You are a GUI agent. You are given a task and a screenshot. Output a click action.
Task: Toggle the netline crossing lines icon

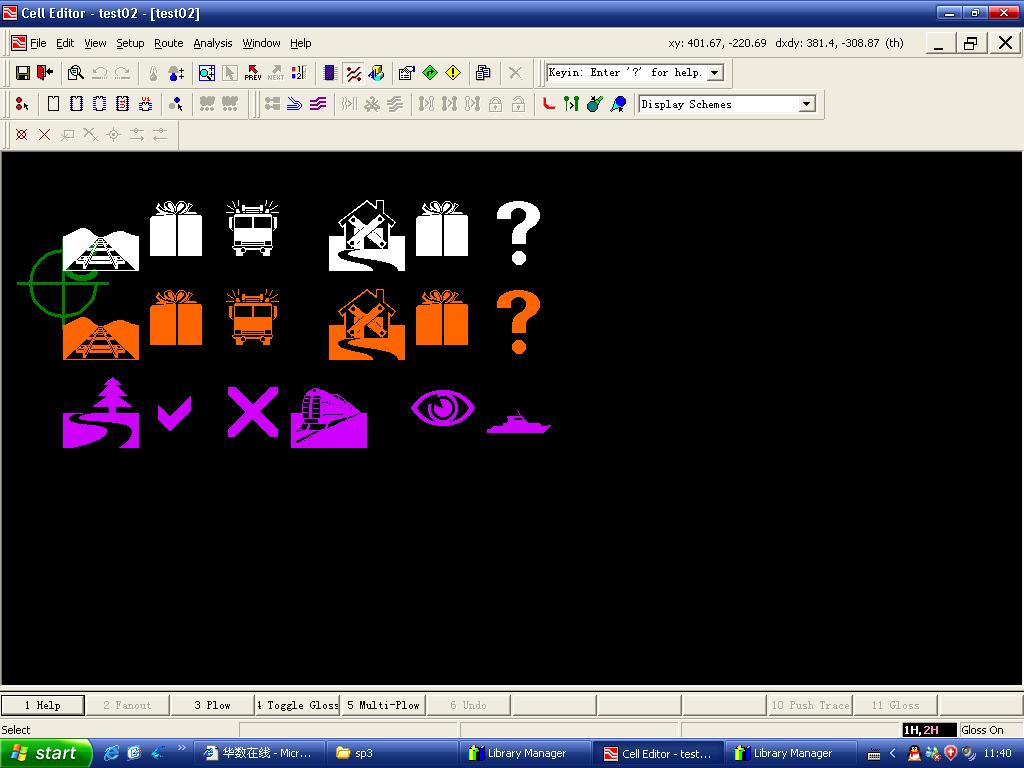click(x=353, y=73)
